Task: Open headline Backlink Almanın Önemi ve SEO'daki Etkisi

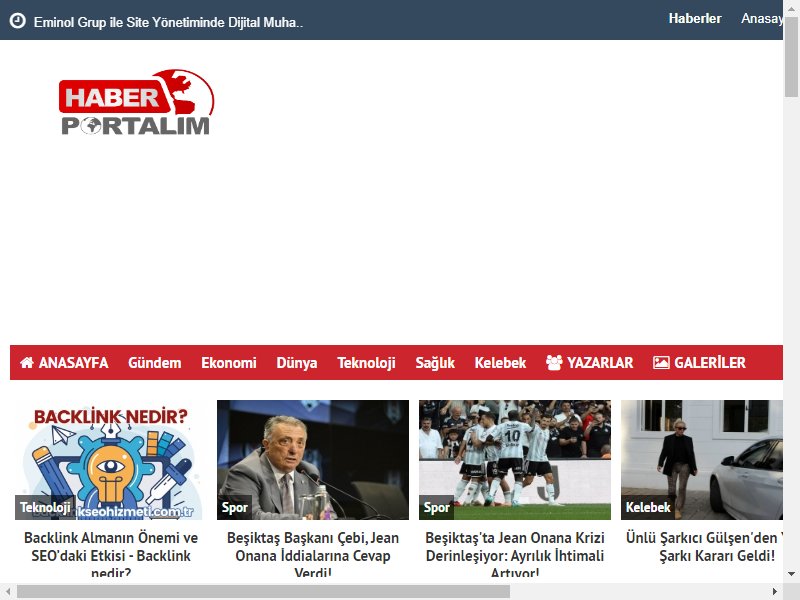Action: (x=111, y=555)
